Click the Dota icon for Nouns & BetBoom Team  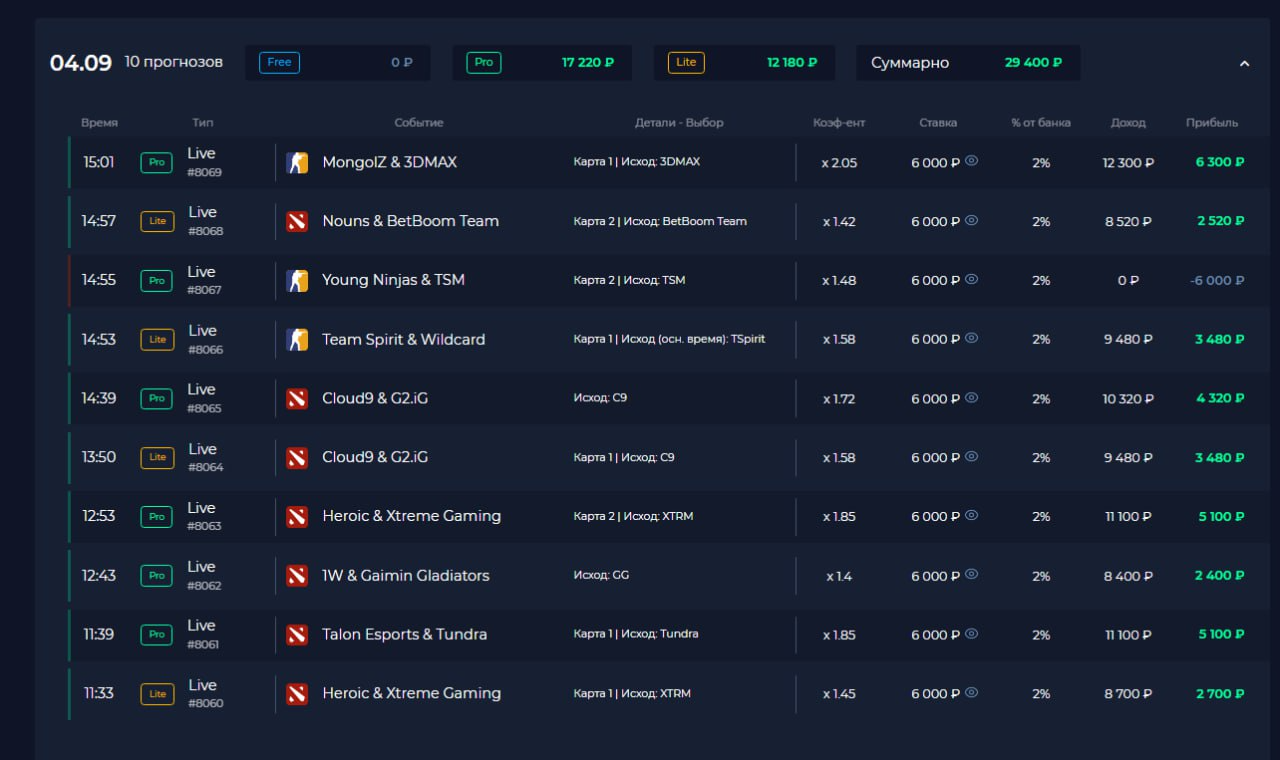click(x=297, y=222)
